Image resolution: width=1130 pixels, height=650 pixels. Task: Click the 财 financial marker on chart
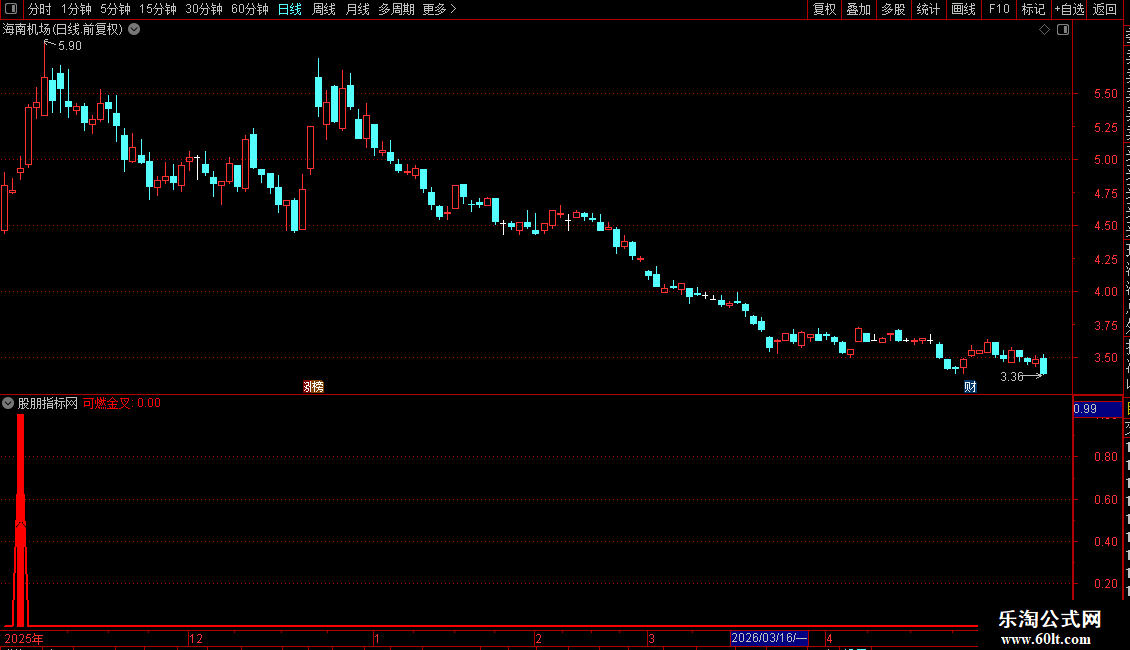point(970,387)
